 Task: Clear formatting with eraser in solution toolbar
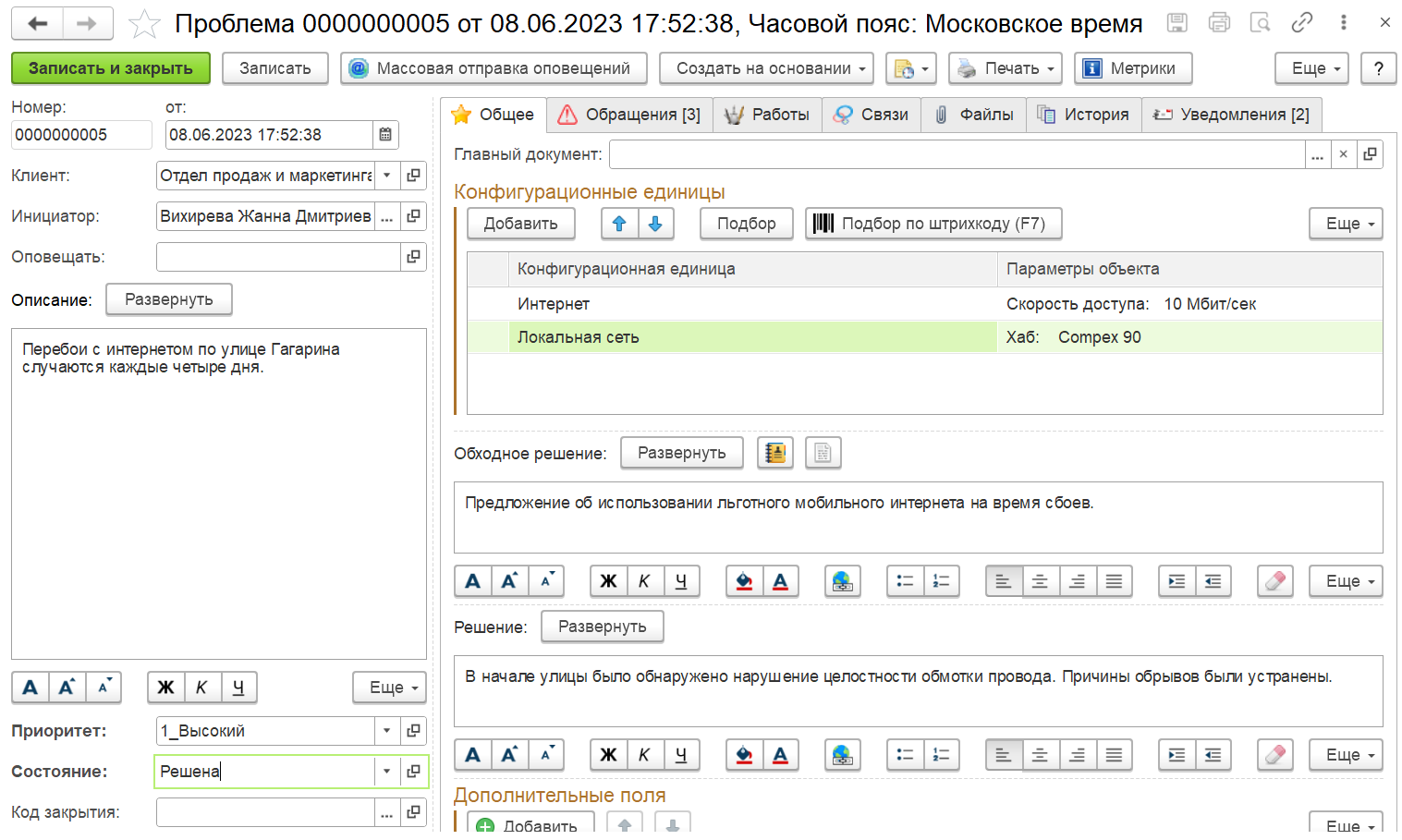(1274, 755)
